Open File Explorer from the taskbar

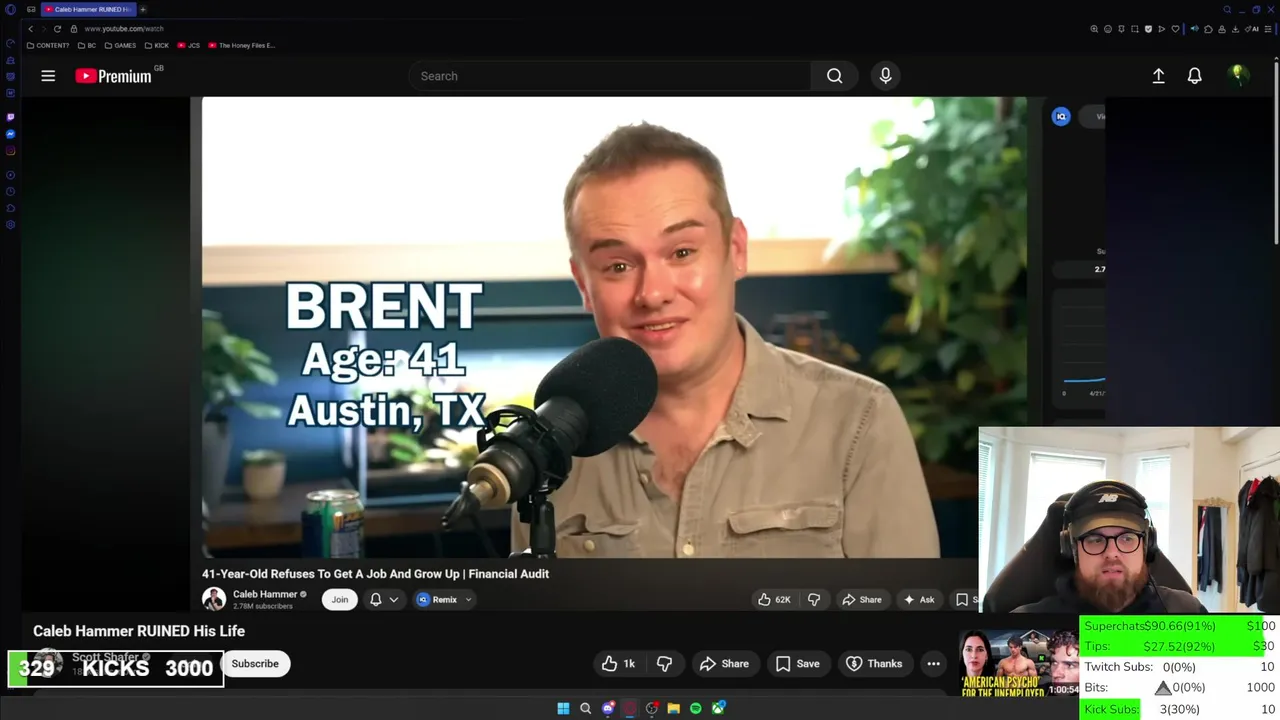(x=674, y=708)
